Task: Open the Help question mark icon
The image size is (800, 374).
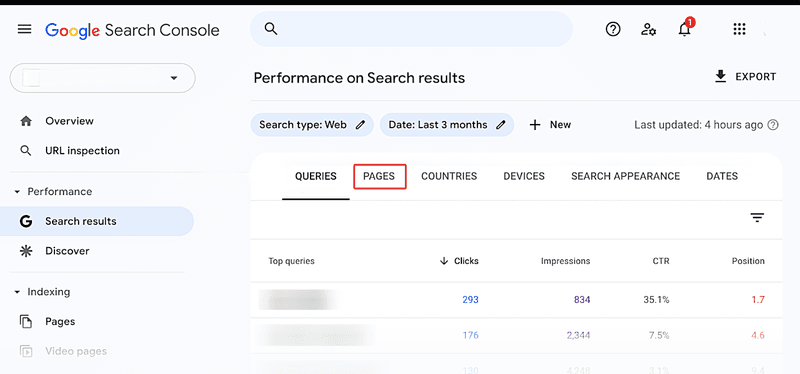Action: click(613, 30)
